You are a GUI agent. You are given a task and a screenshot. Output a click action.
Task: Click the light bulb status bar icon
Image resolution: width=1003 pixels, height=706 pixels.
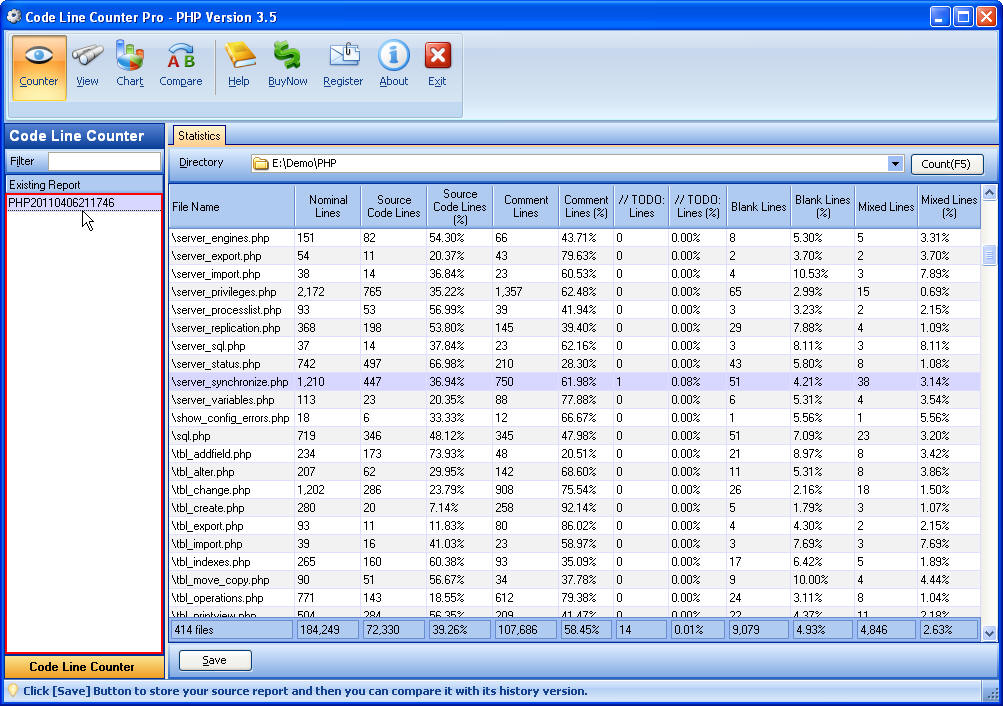pyautogui.click(x=12, y=691)
